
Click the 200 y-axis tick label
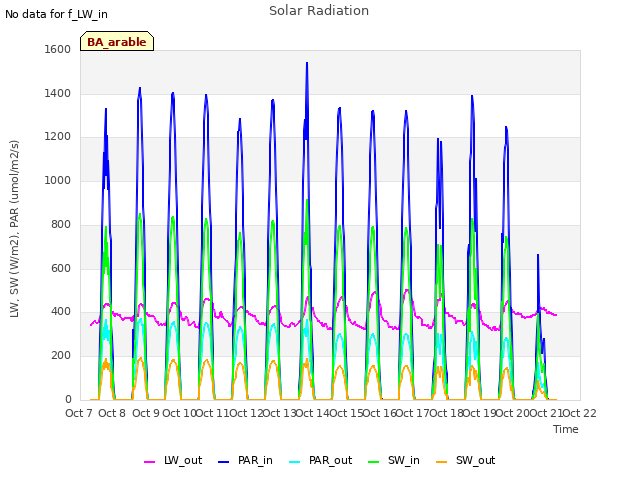pyautogui.click(x=61, y=356)
